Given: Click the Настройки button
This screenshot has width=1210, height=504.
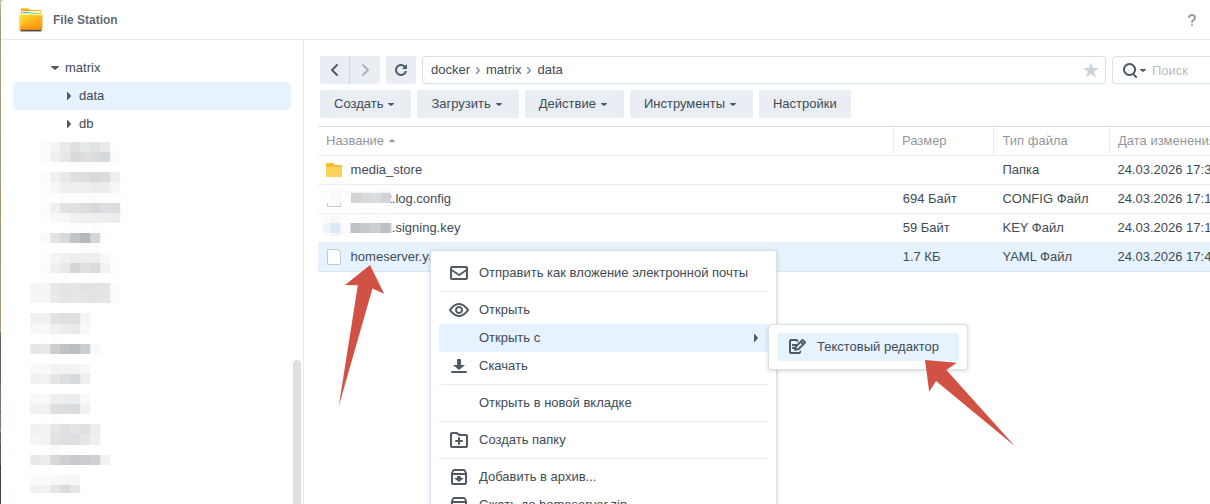Looking at the screenshot, I should click(804, 104).
